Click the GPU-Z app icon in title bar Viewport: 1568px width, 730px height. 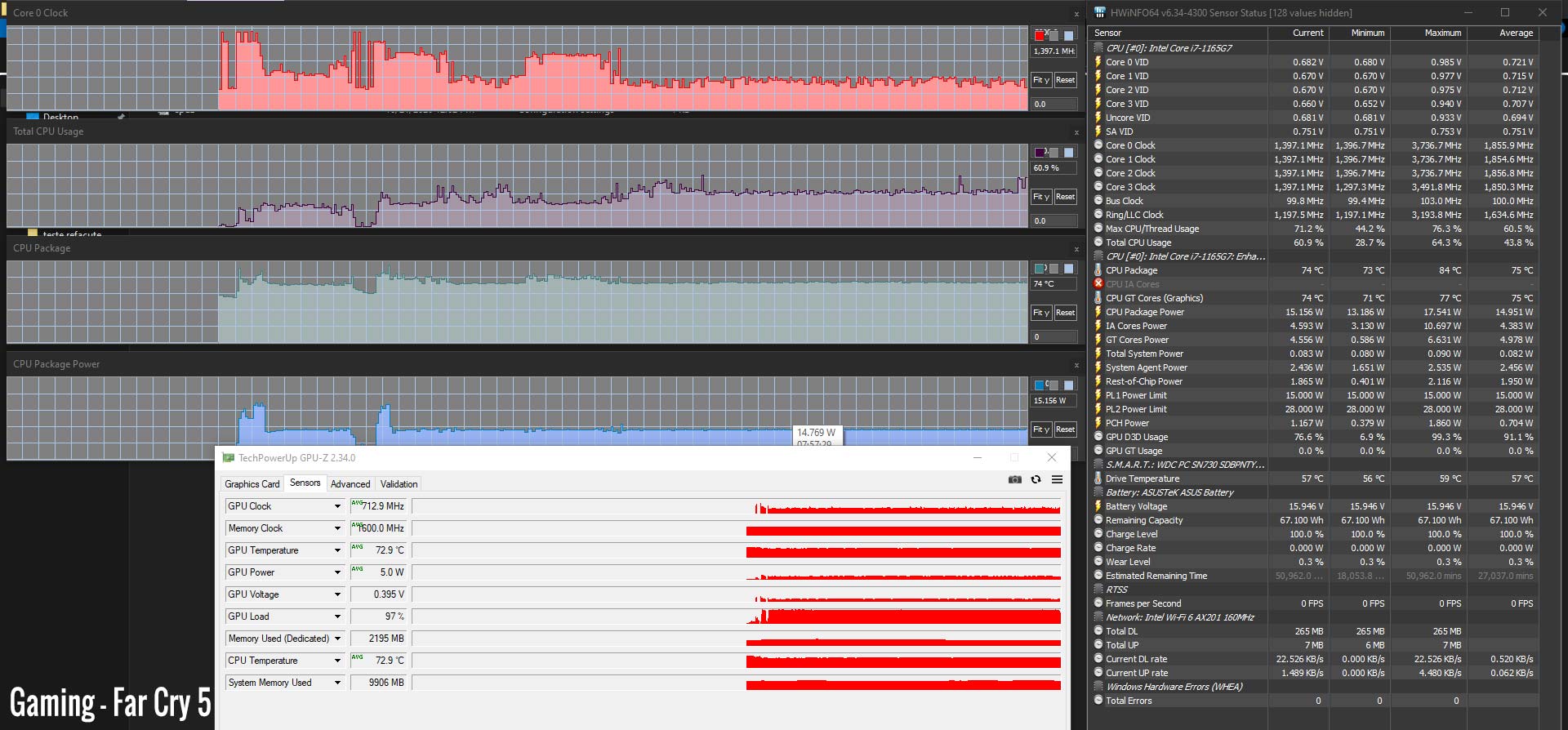coord(229,458)
